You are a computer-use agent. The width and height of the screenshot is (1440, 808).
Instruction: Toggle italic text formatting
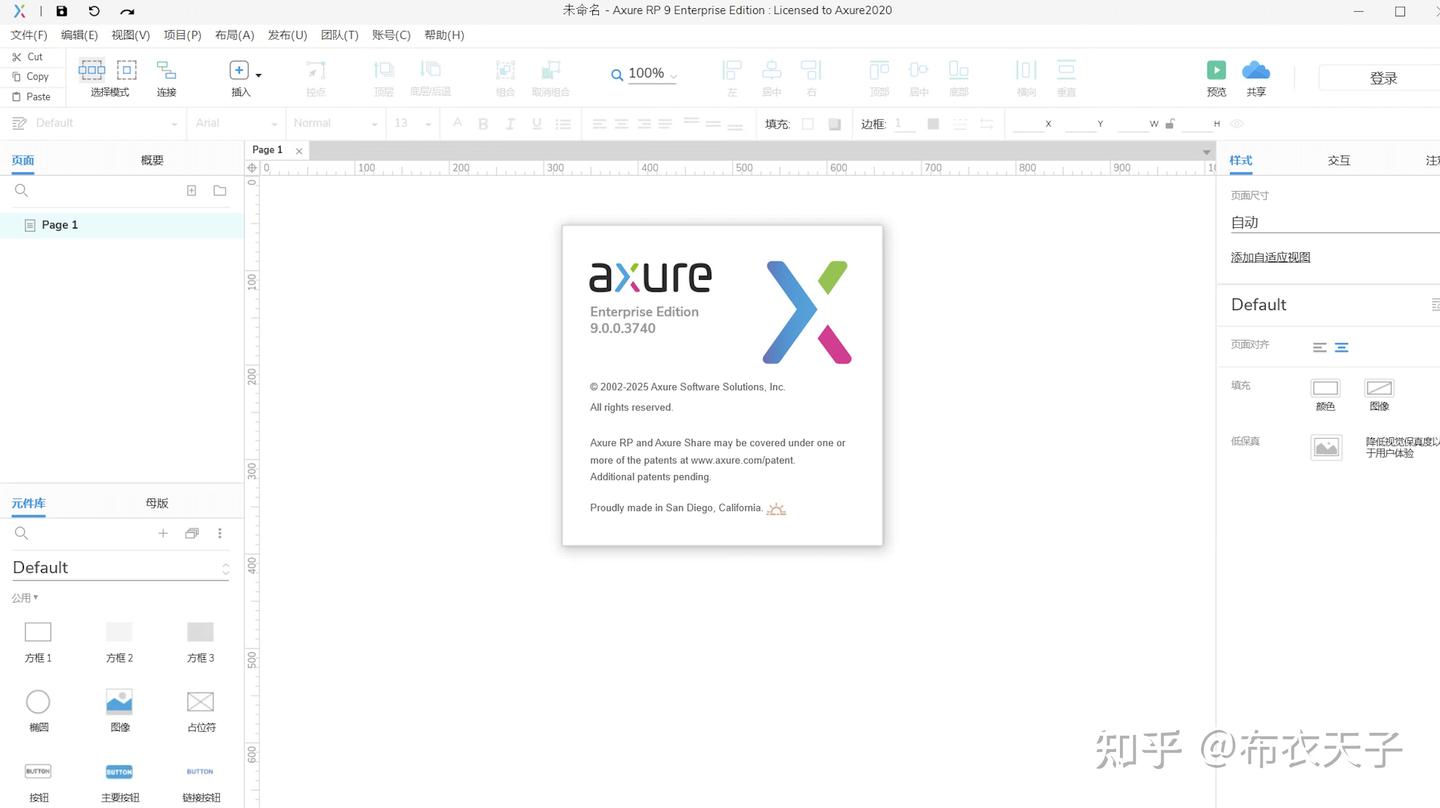510,124
